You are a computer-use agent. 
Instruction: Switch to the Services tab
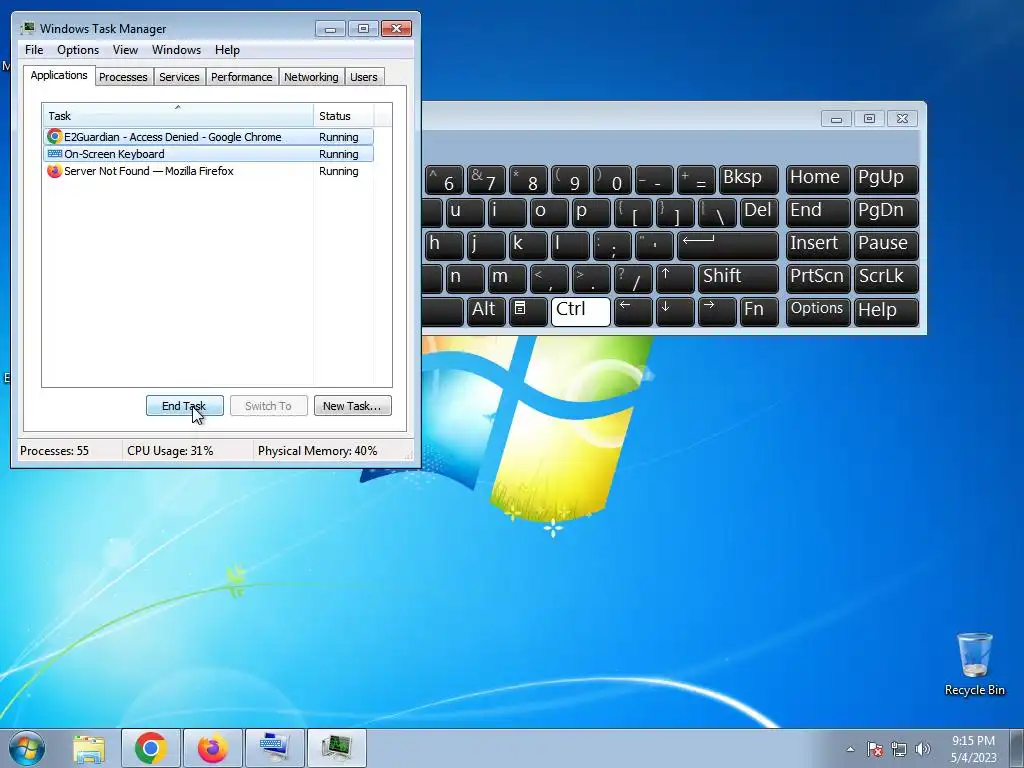point(179,77)
